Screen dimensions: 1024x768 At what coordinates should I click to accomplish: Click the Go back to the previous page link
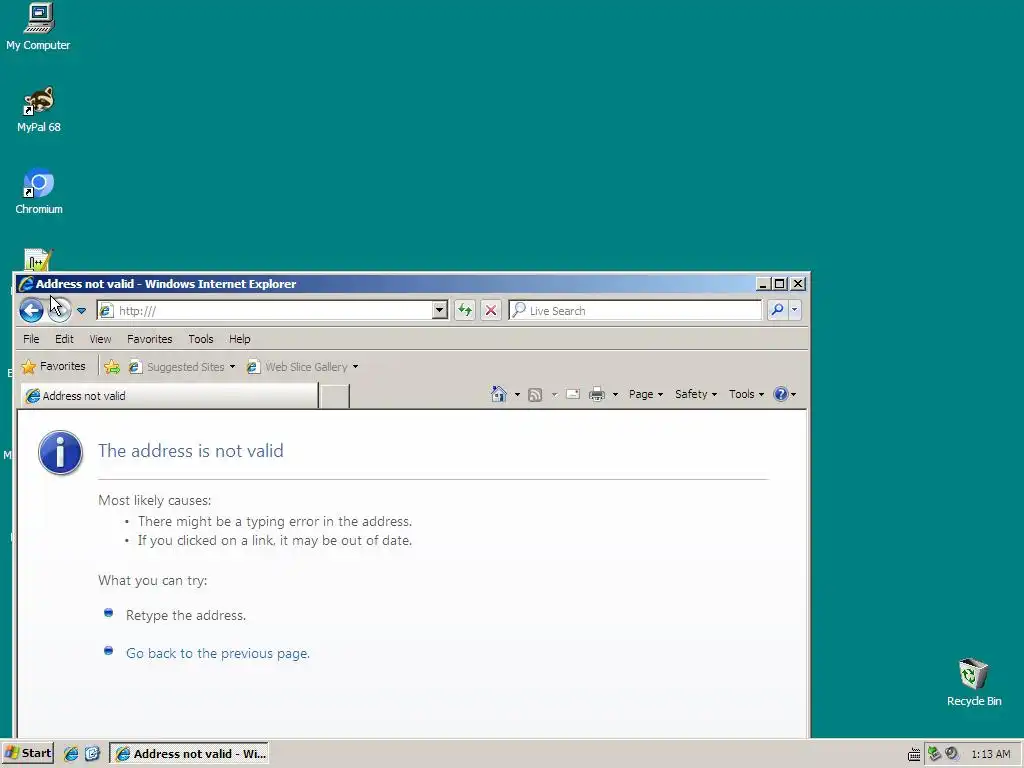(x=217, y=653)
